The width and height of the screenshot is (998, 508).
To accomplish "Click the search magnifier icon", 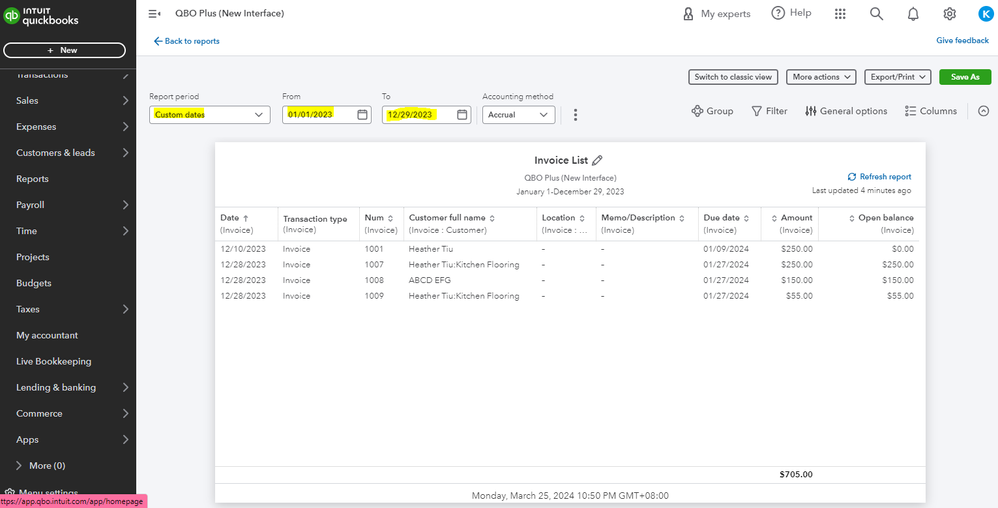I will tap(876, 14).
